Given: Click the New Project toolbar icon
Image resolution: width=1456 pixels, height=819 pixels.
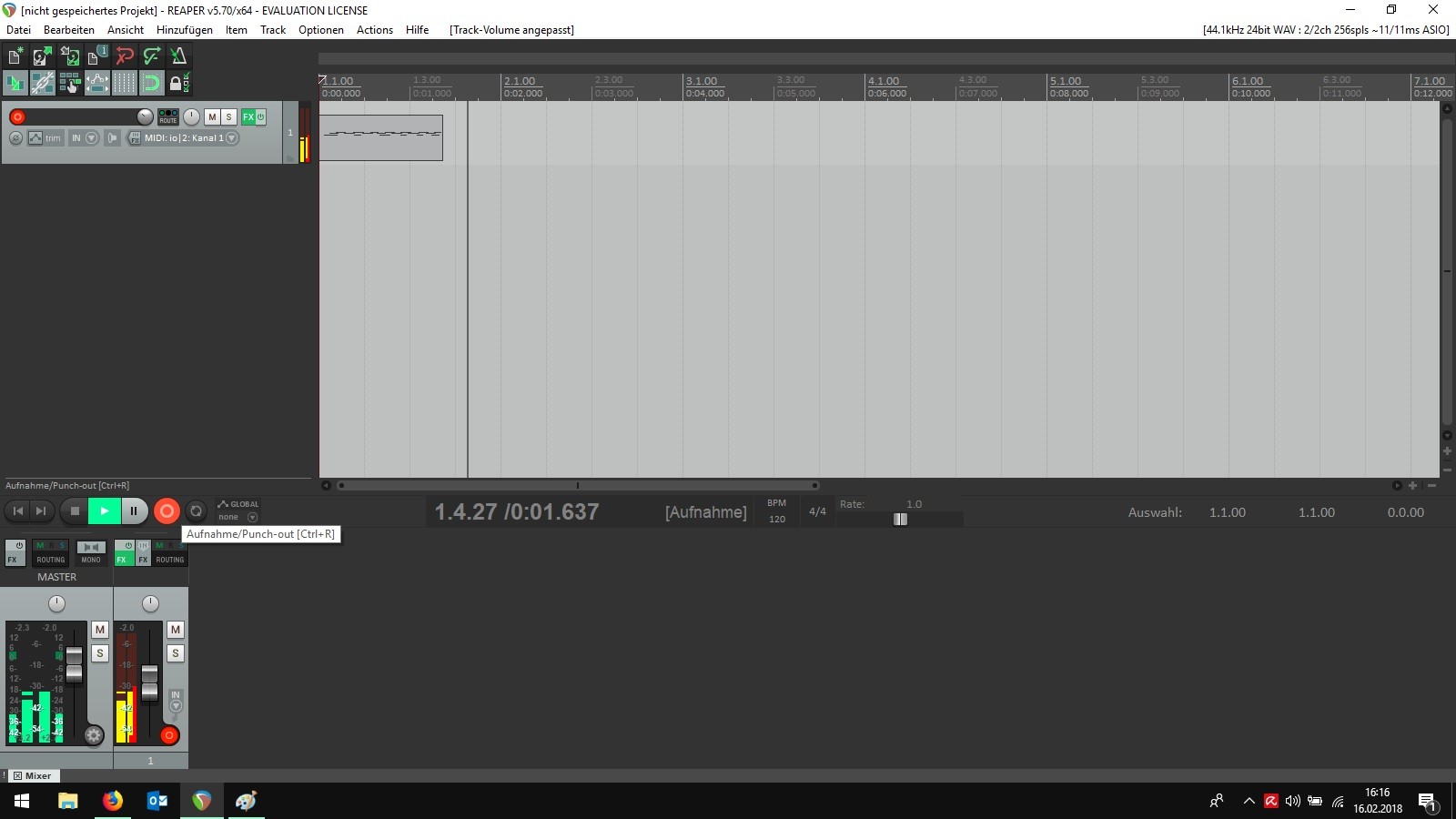Looking at the screenshot, I should point(15,56).
